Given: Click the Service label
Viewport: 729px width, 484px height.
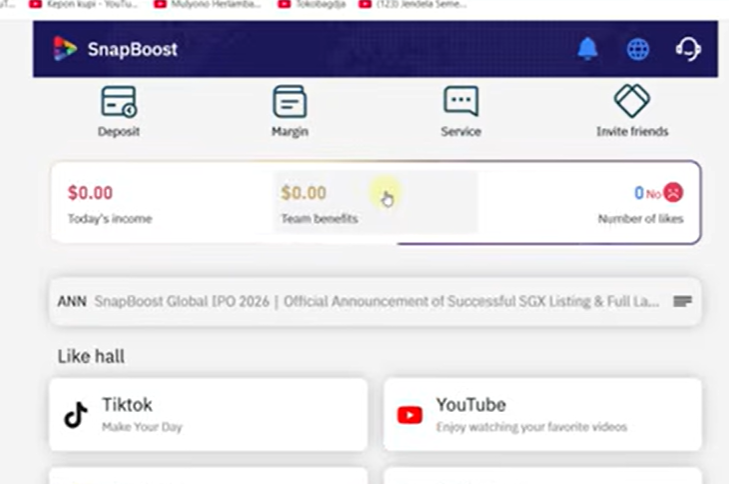Looking at the screenshot, I should pos(461,132).
